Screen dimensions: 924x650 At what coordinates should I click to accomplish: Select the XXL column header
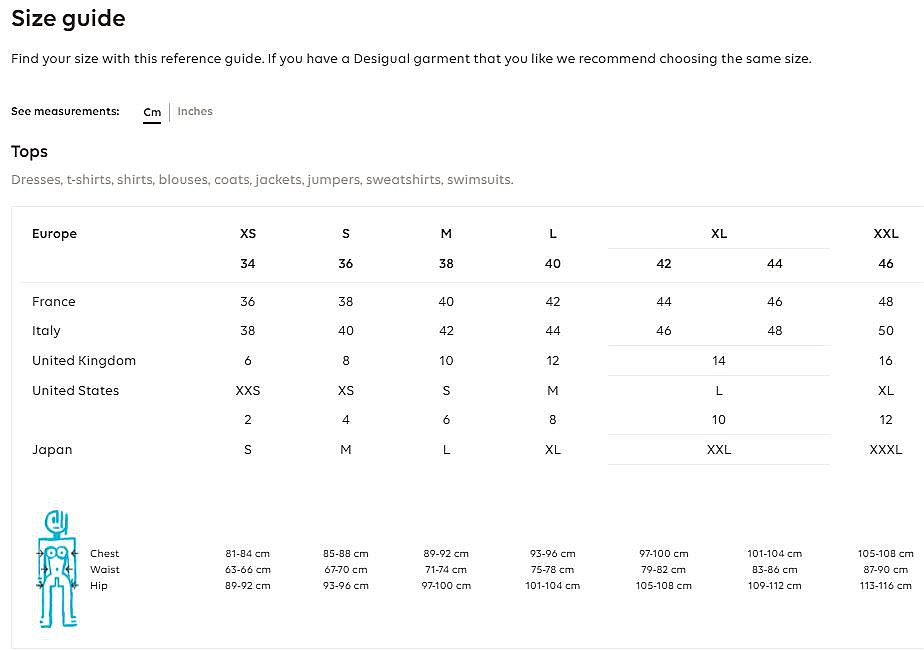click(x=886, y=234)
